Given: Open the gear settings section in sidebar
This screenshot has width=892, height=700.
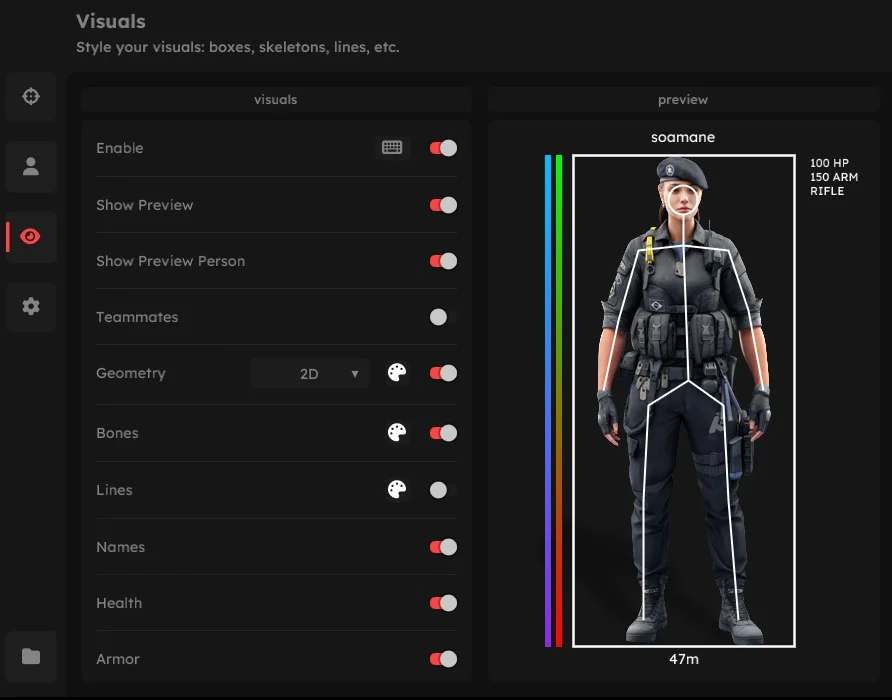Looking at the screenshot, I should click(31, 307).
